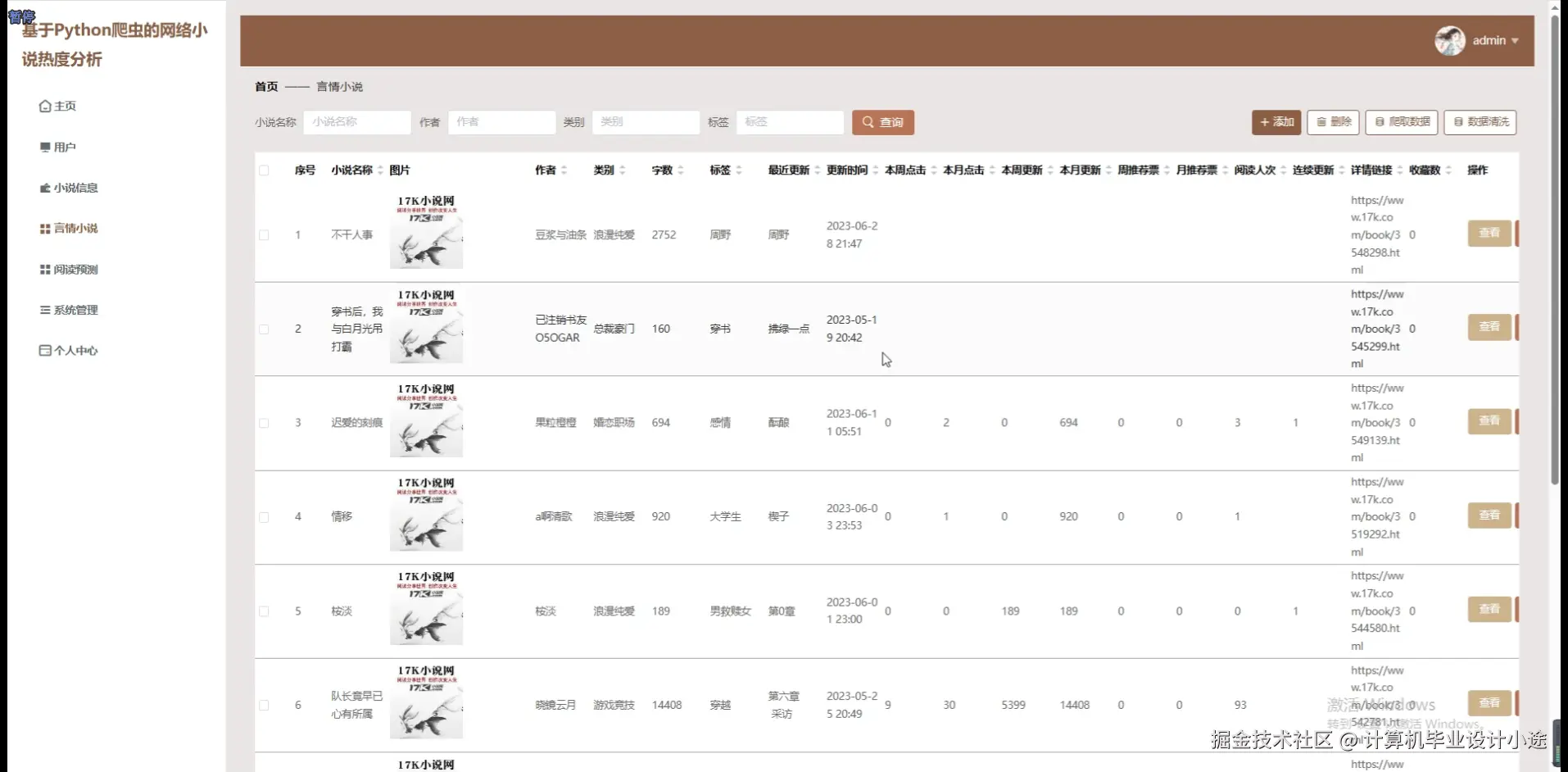
Task: Open cover image of 队长竟早已心有所属
Action: click(426, 702)
